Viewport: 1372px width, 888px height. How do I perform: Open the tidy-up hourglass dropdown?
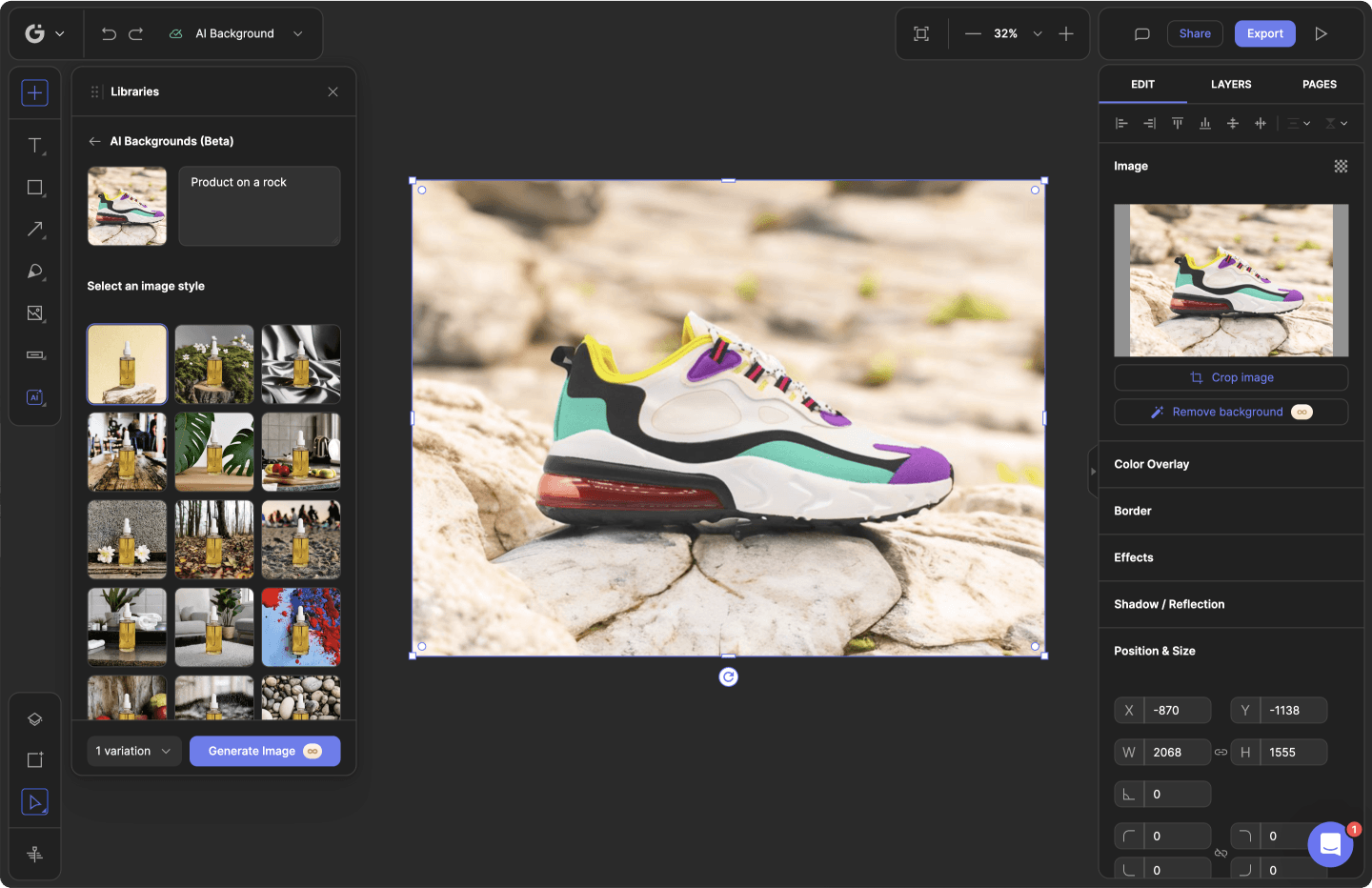pos(1337,123)
